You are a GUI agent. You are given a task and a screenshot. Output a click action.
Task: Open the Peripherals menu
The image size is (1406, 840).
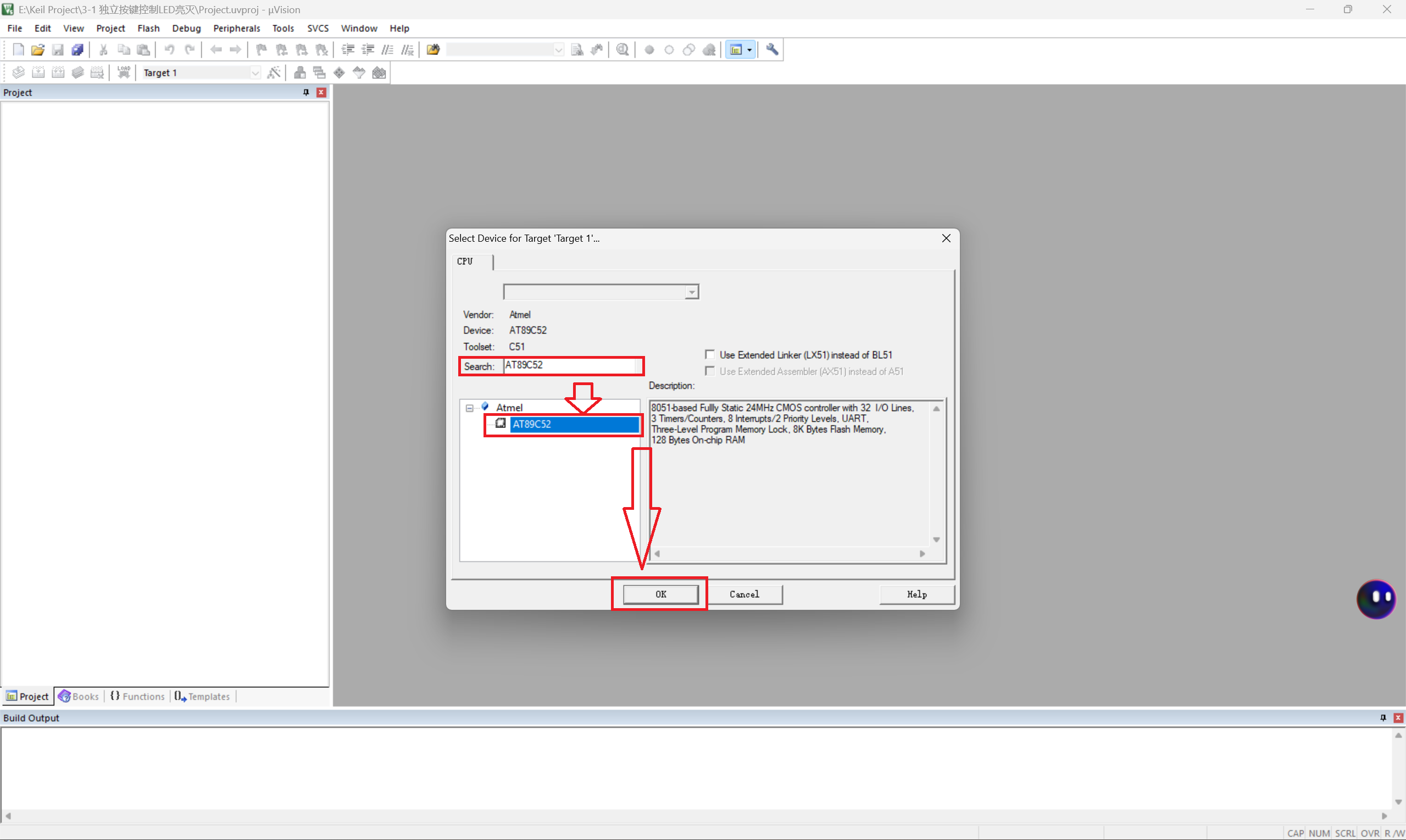pos(237,29)
